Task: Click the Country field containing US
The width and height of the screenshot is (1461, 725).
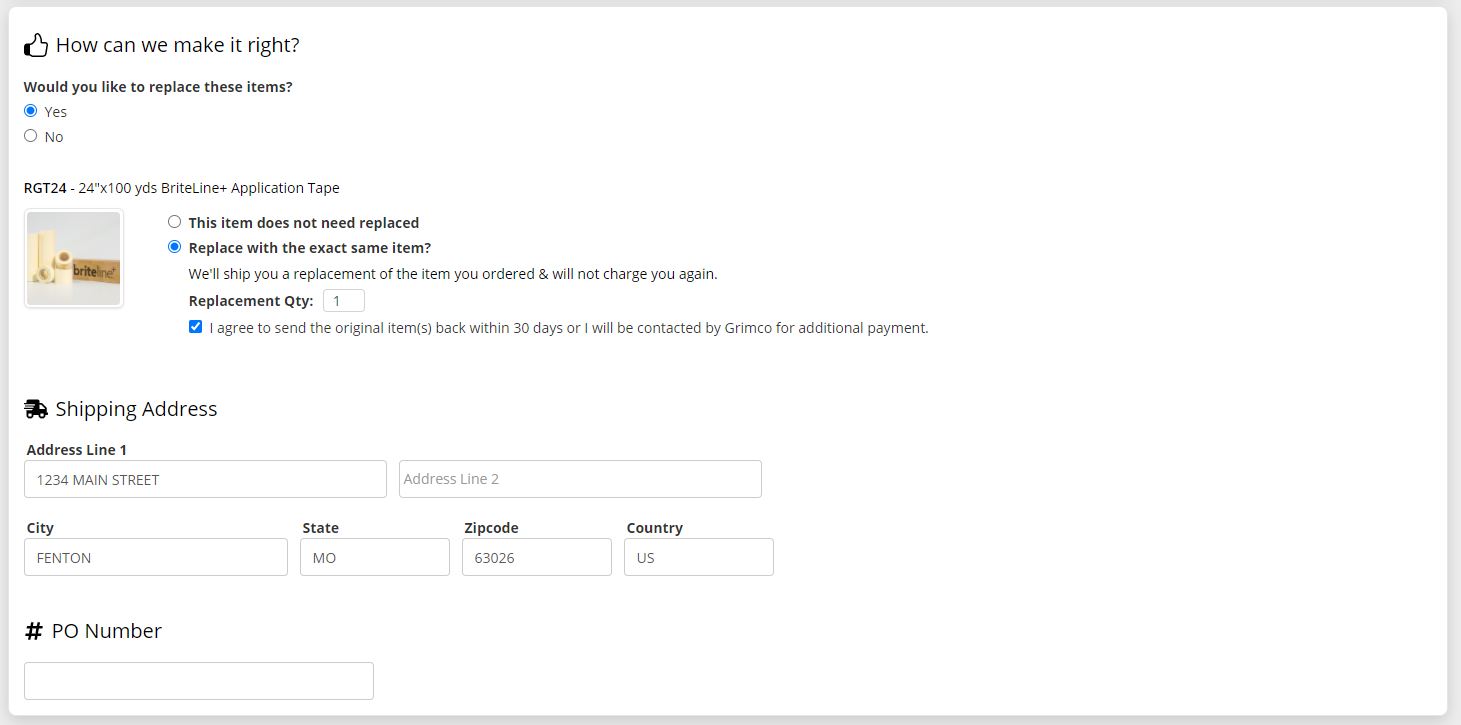Action: point(699,557)
